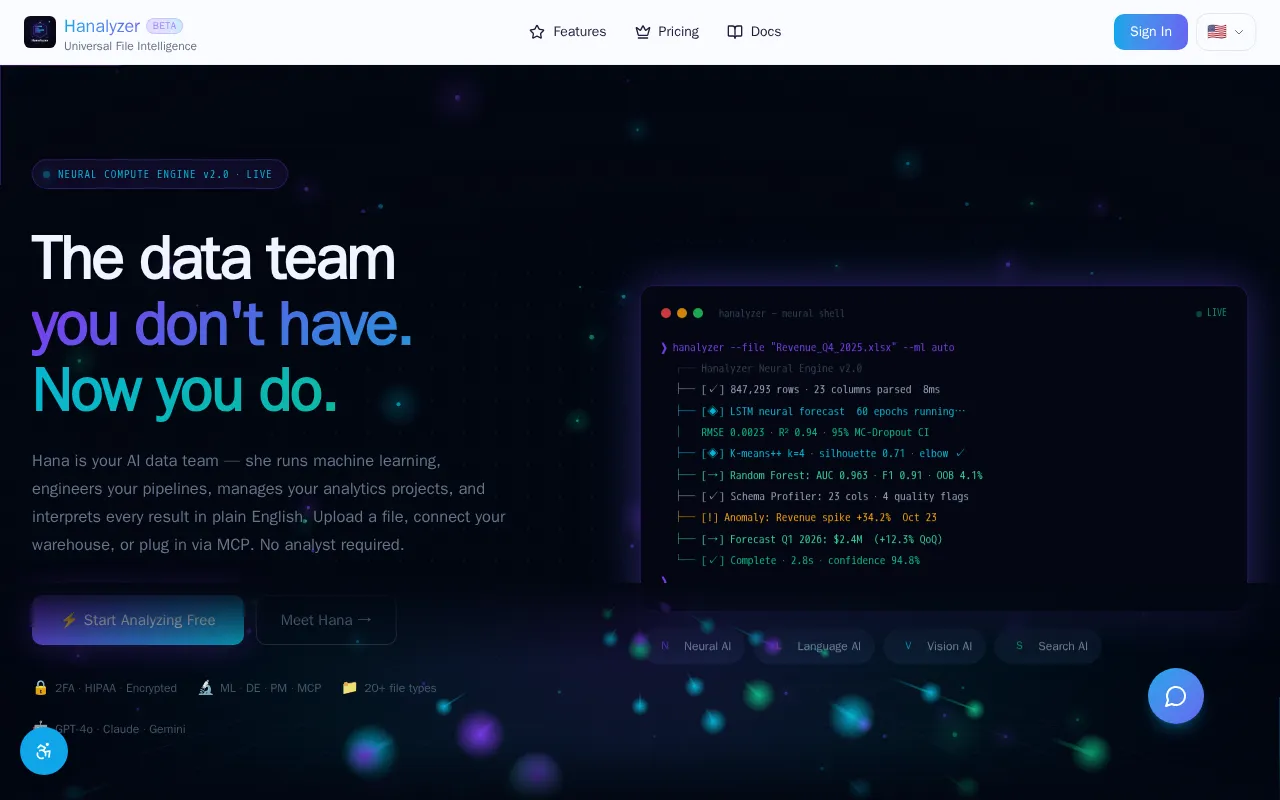Click the red dot in terminal window

click(666, 313)
